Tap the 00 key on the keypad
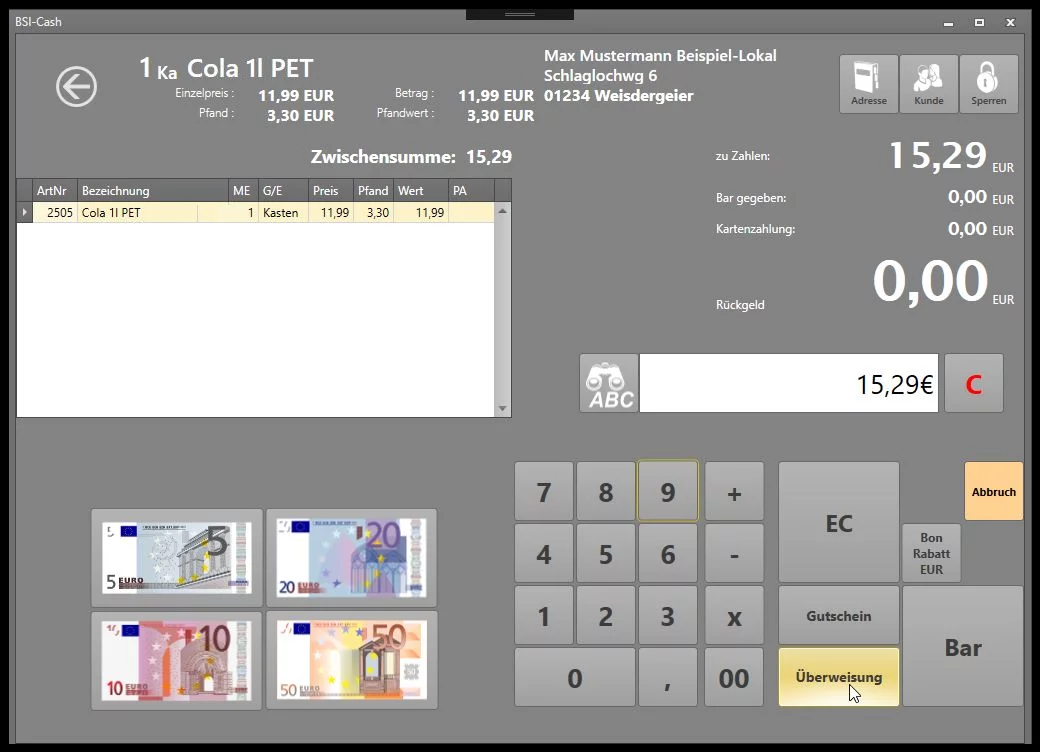Viewport: 1040px width, 752px height. pyautogui.click(x=734, y=677)
